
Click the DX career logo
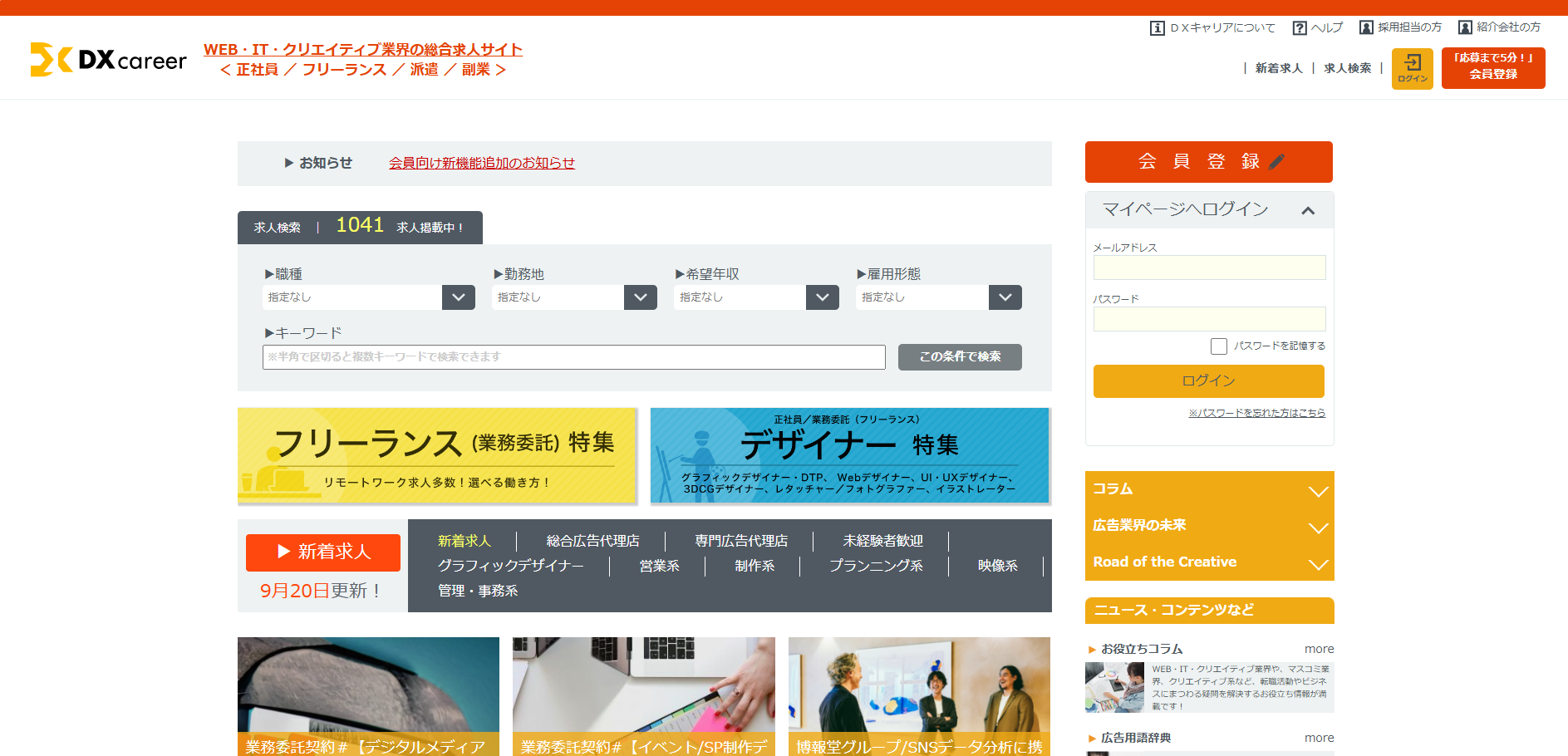tap(109, 60)
